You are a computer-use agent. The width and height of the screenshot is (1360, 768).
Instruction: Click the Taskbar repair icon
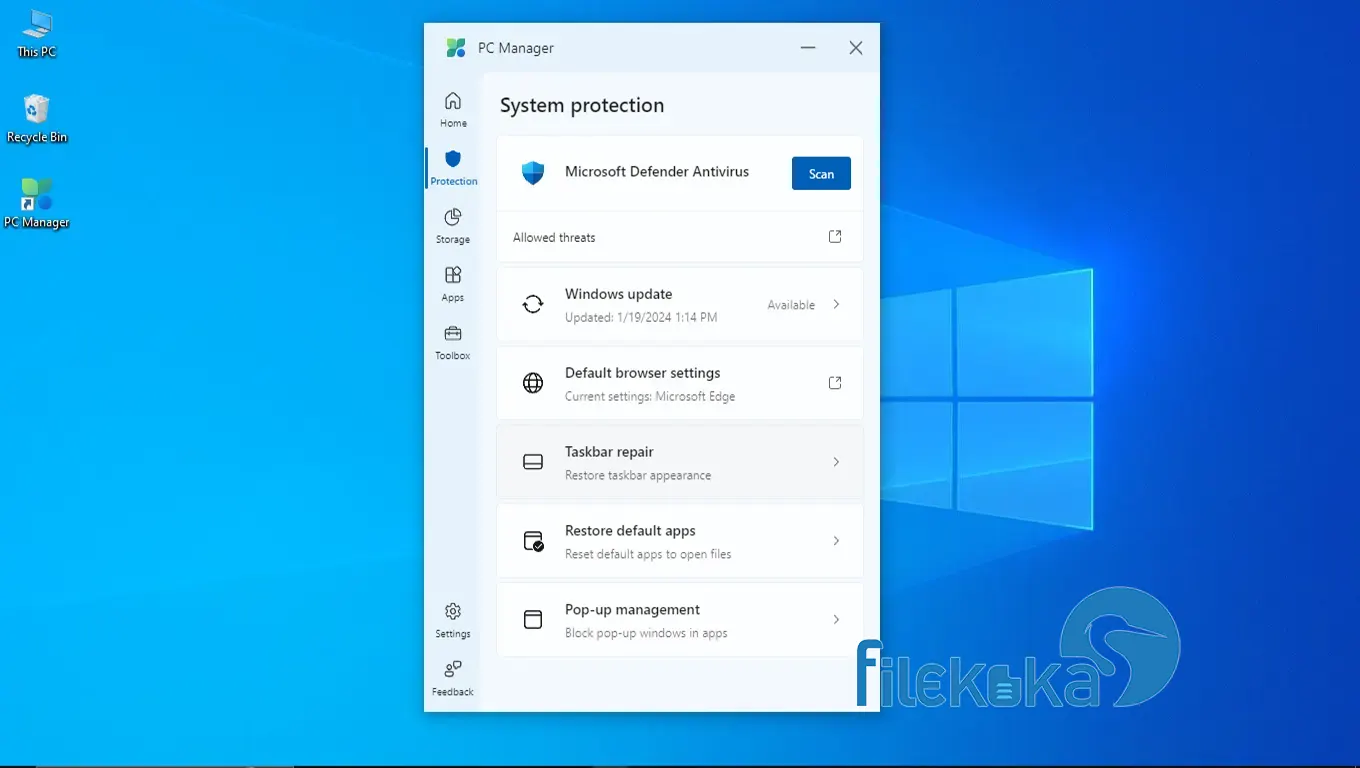533,462
